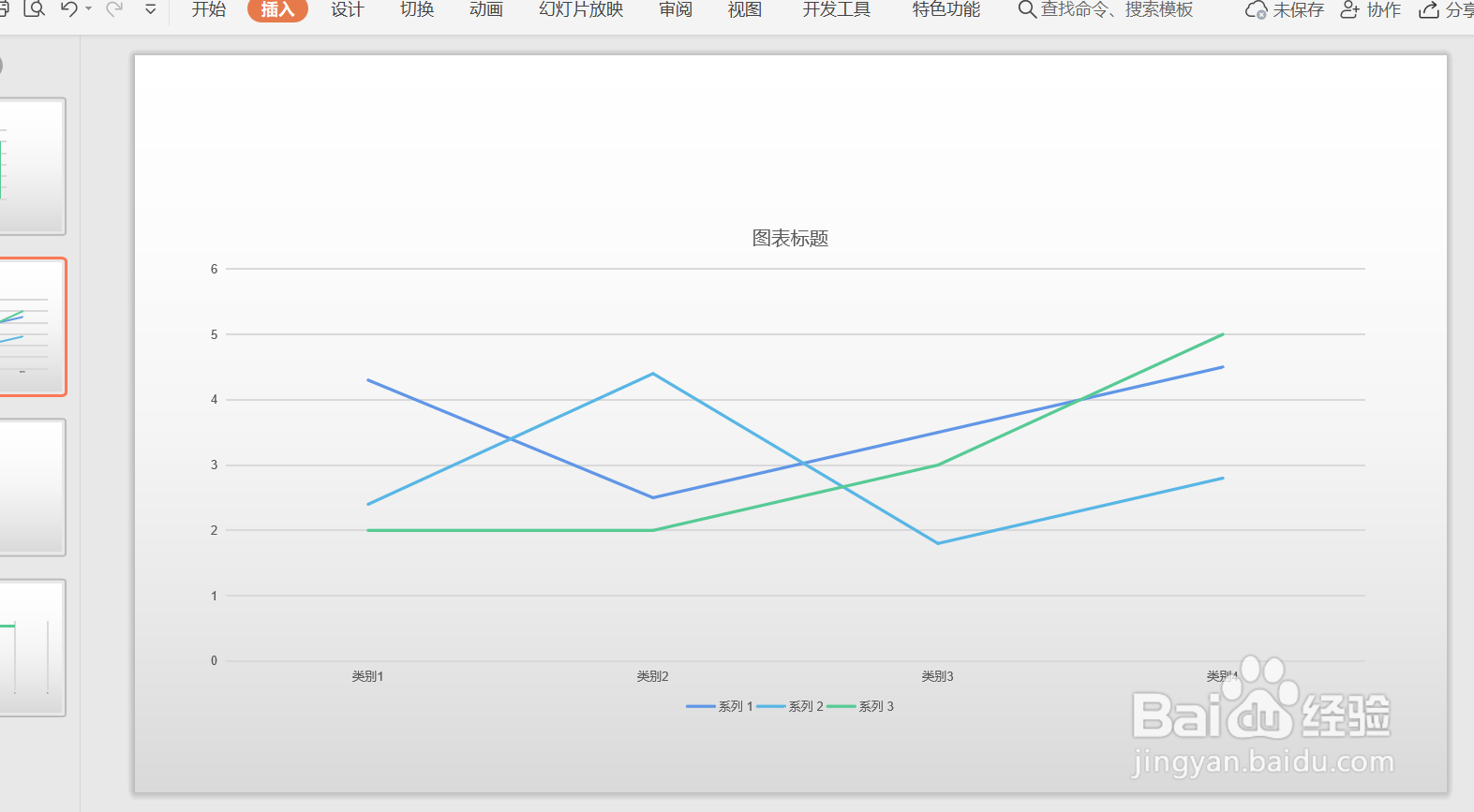Open the 开发工具 tab
Viewport: 1474px width, 812px height.
coord(836,9)
